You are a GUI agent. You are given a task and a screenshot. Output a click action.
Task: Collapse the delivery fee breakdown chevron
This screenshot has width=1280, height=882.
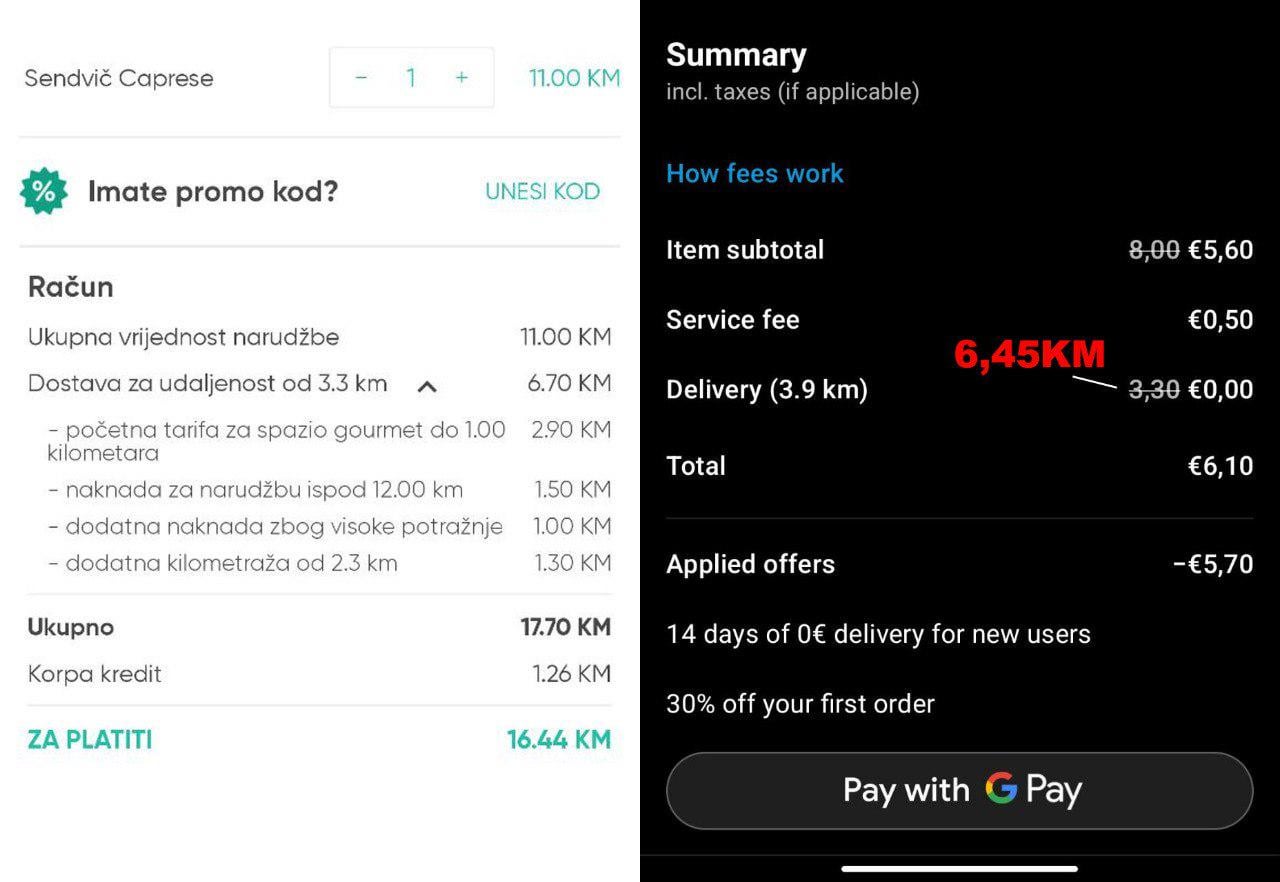click(x=427, y=386)
